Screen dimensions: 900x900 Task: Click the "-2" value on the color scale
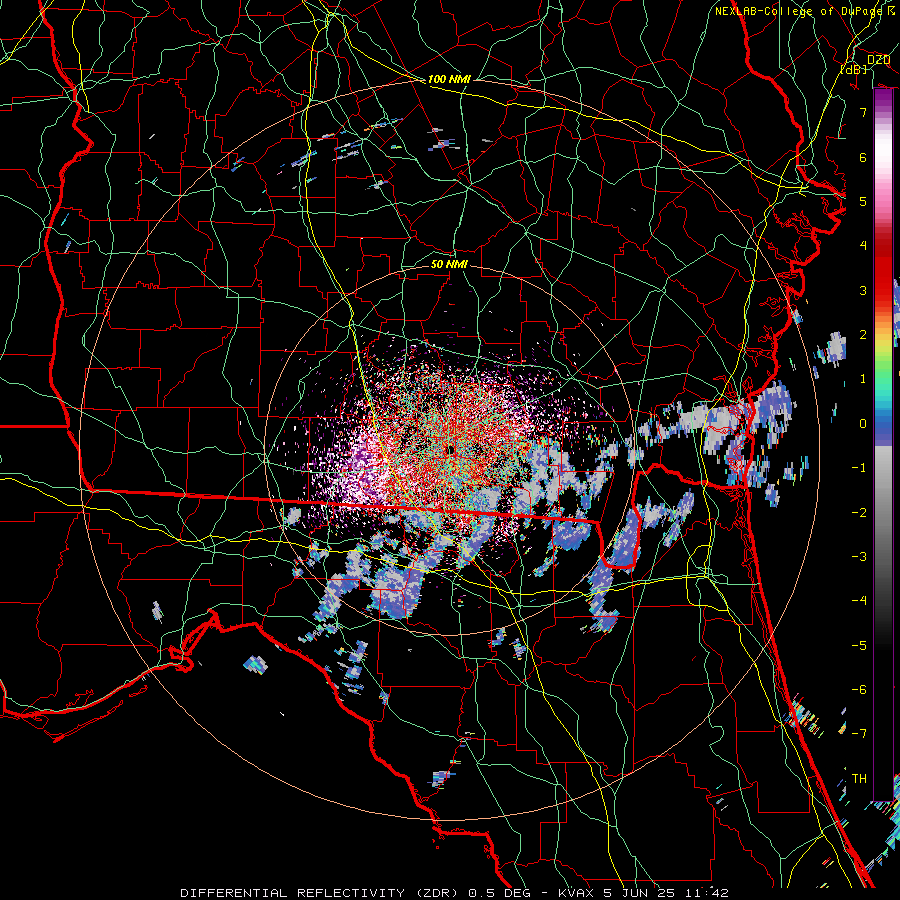[859, 512]
